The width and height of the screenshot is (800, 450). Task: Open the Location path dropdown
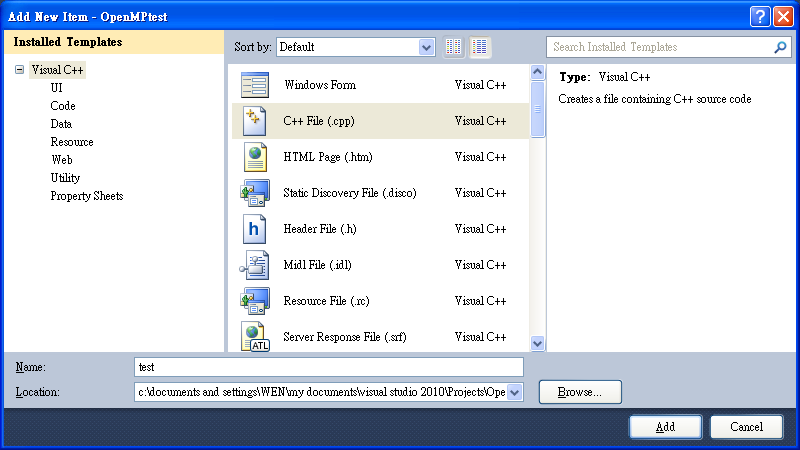pos(515,393)
